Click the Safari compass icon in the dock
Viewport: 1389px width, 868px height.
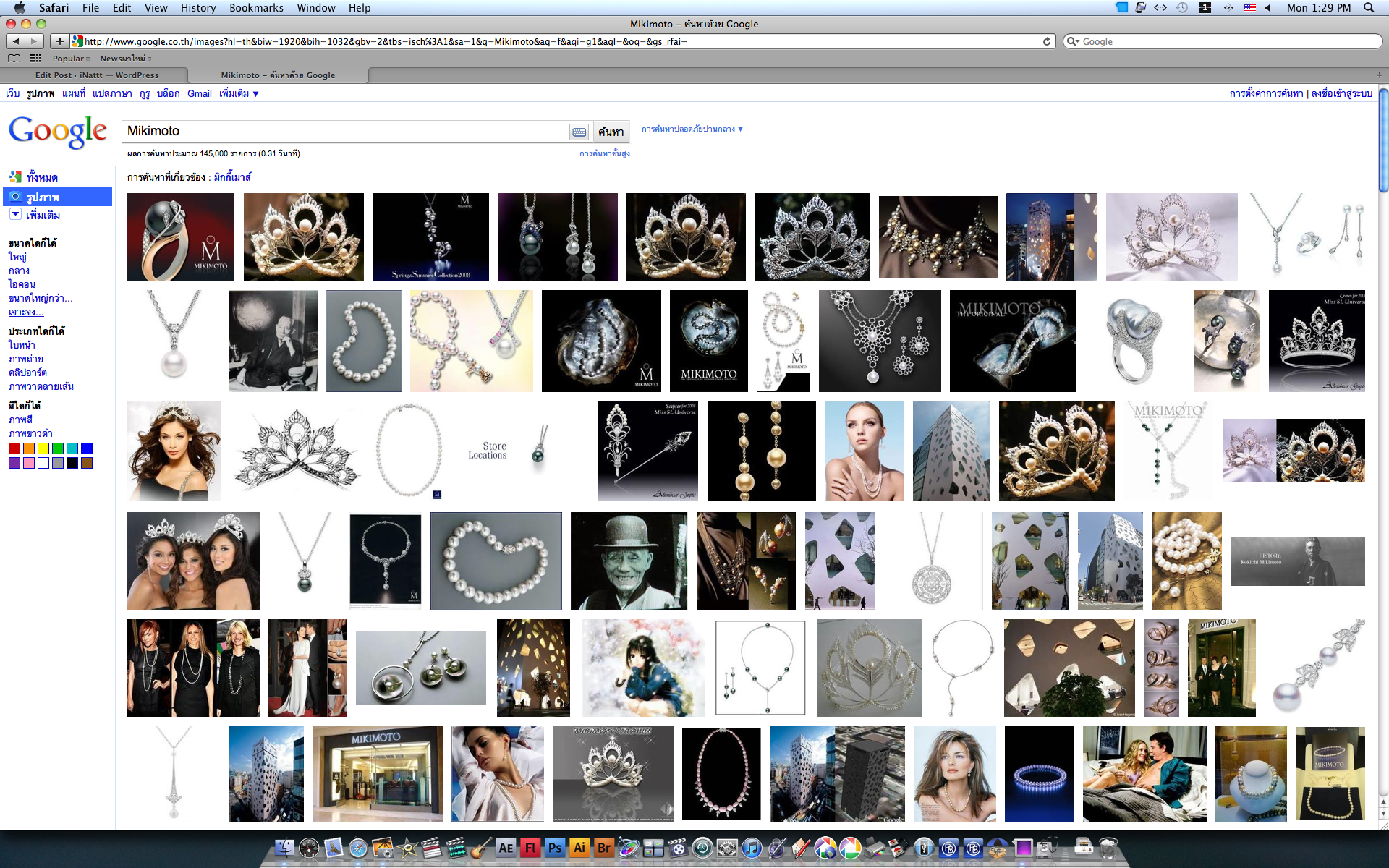coord(358,847)
